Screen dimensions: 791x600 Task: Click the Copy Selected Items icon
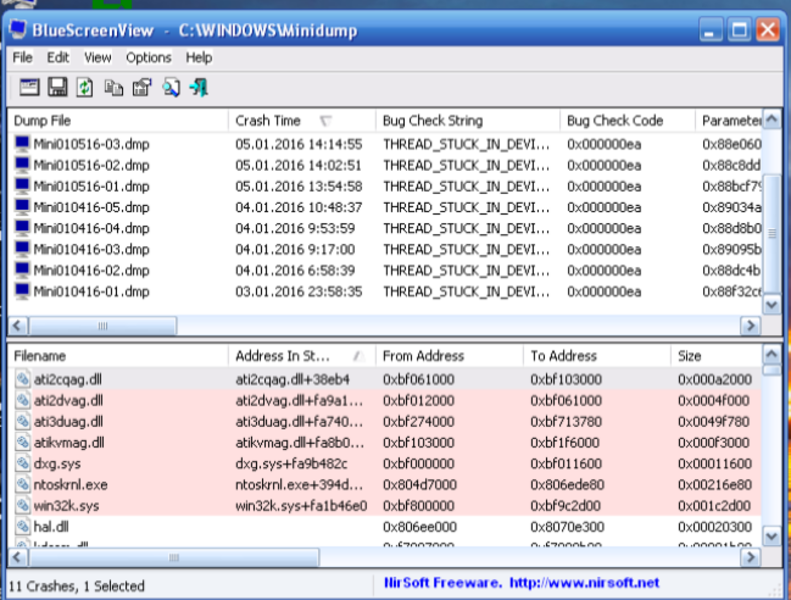pyautogui.click(x=114, y=88)
